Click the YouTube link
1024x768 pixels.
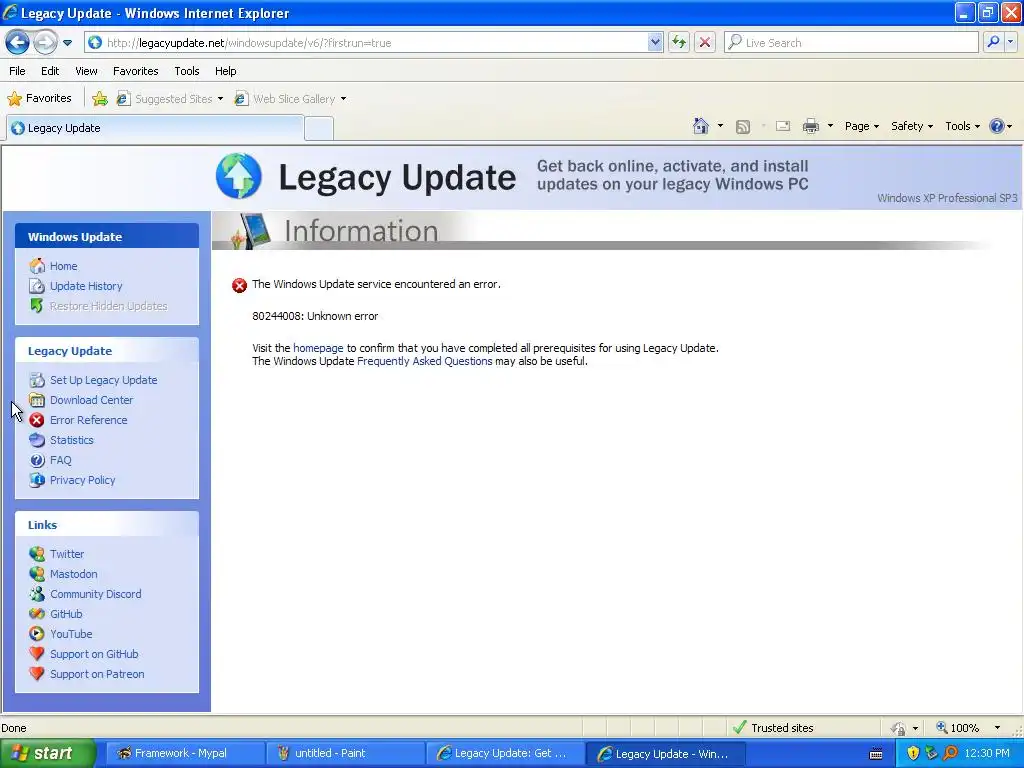click(x=71, y=634)
